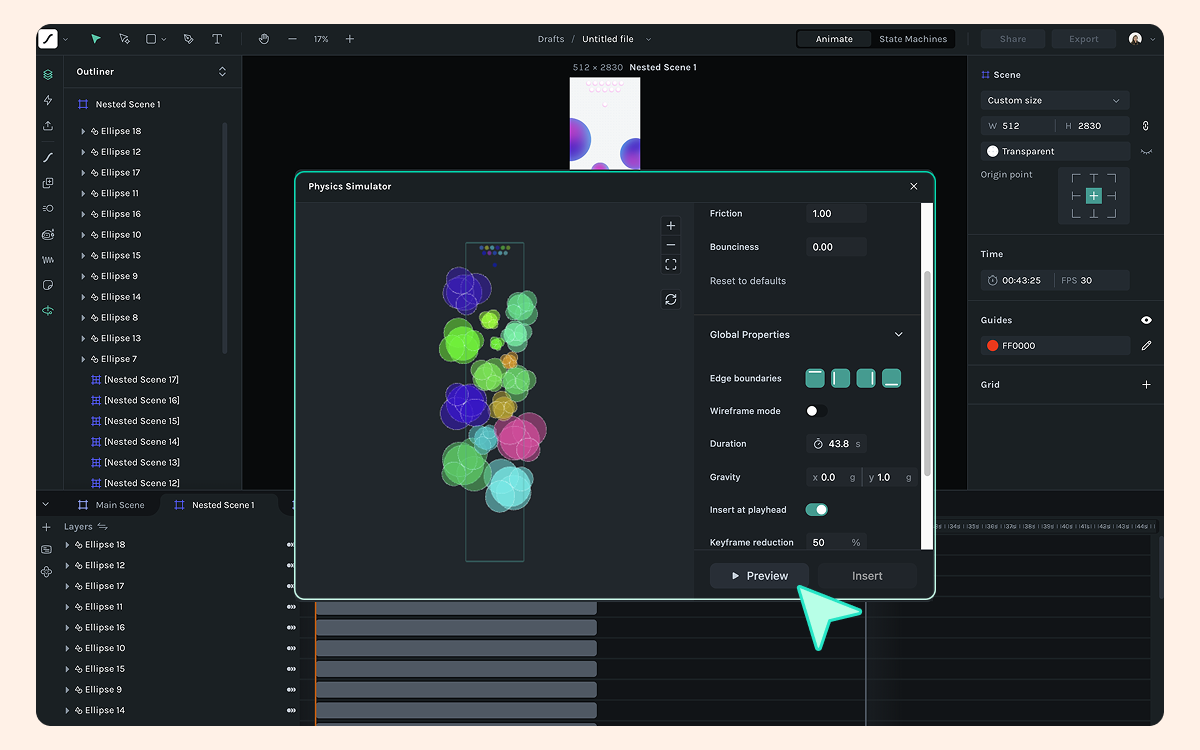This screenshot has height=750, width=1200.
Task: Click the reset simulation refresh icon
Action: click(671, 299)
